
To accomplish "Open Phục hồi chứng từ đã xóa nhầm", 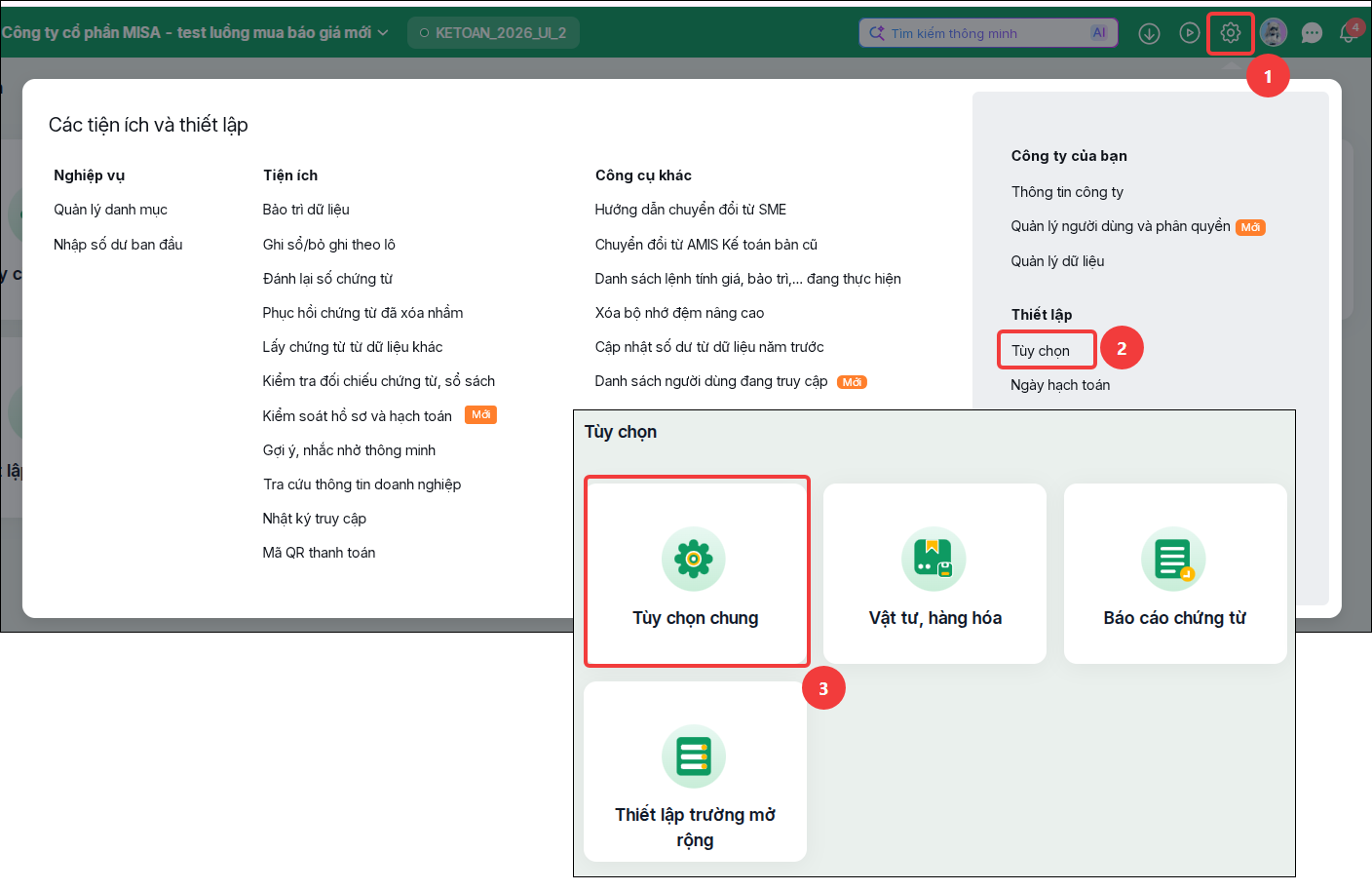I will (x=362, y=313).
